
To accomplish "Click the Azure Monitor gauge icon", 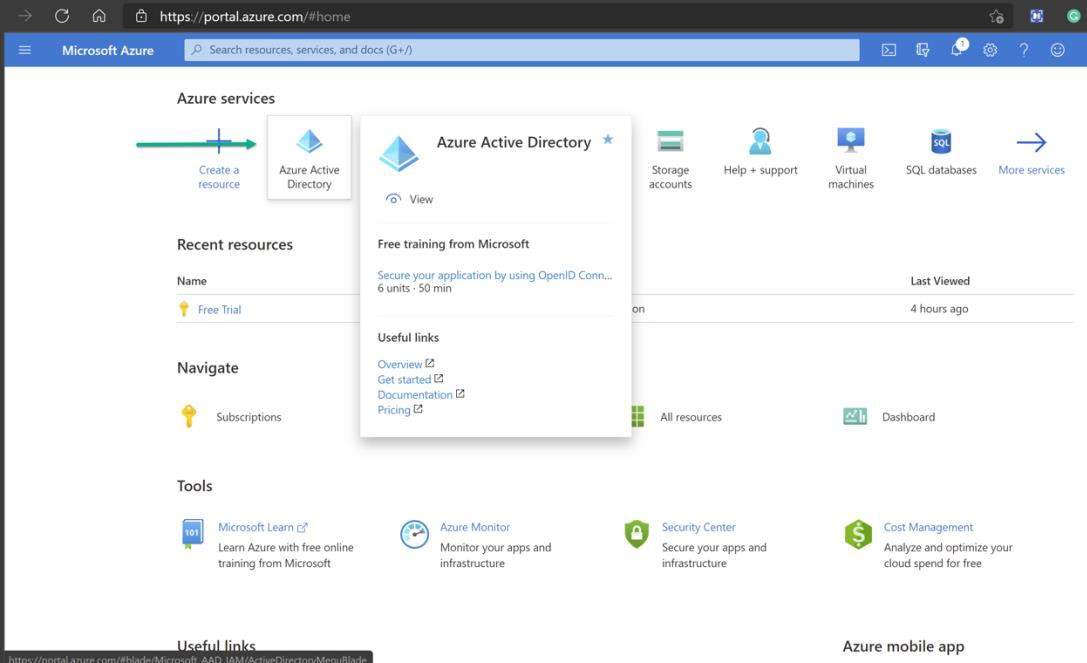I will click(x=415, y=535).
